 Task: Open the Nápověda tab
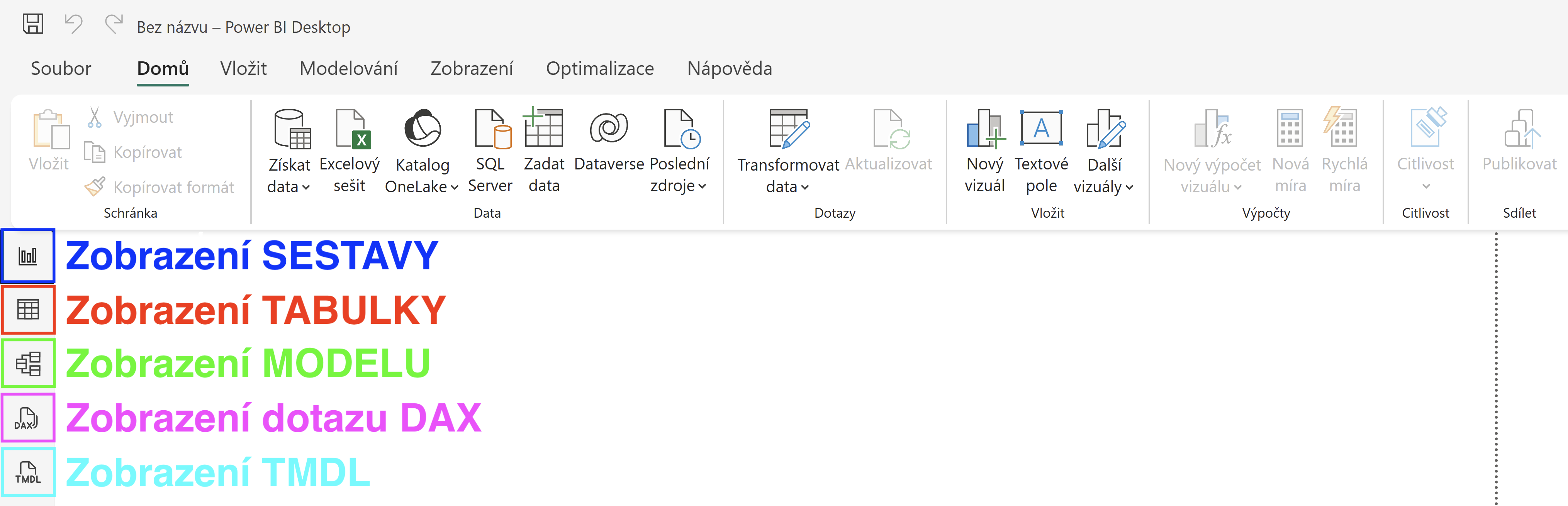coord(729,68)
